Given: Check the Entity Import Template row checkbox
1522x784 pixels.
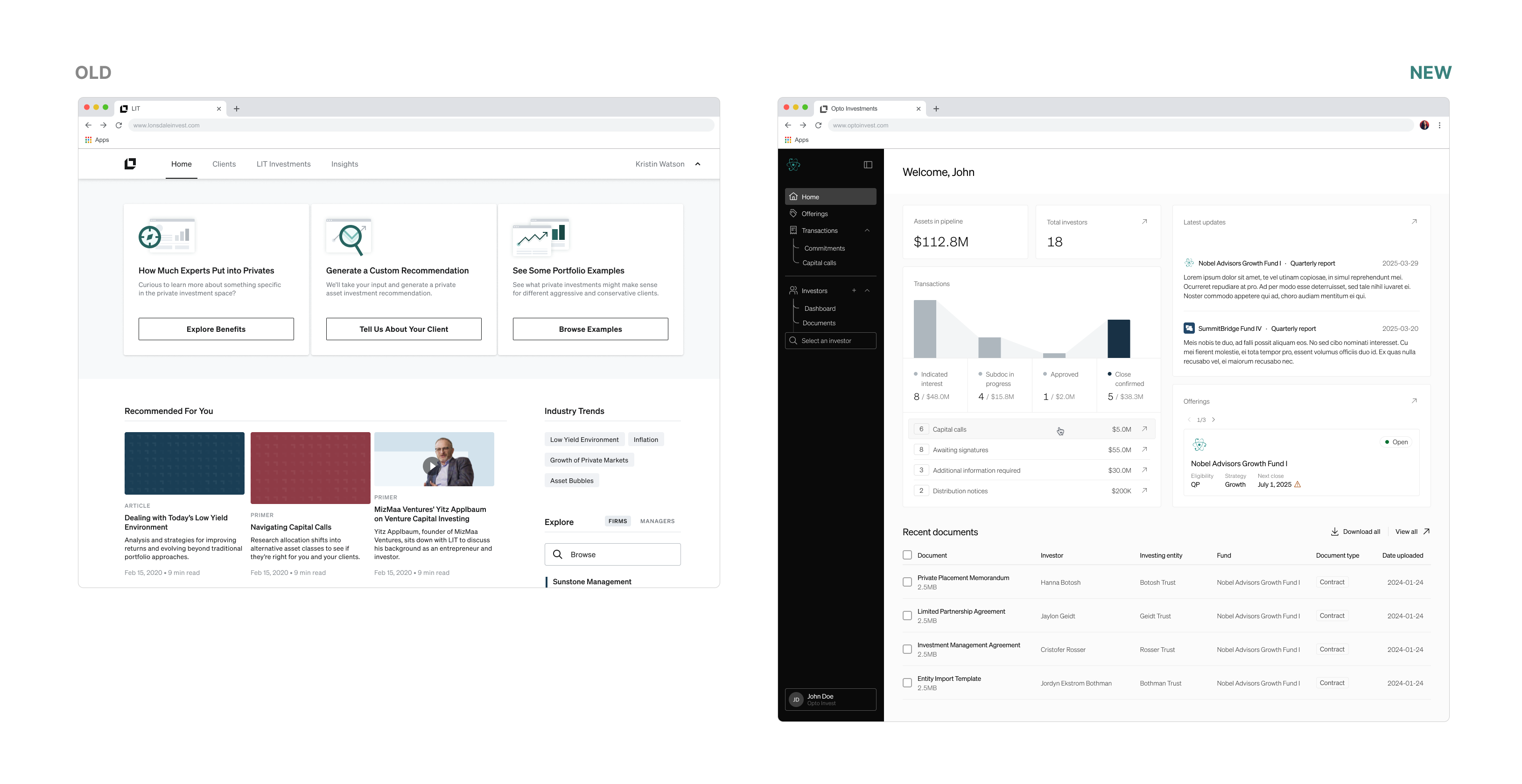Looking at the screenshot, I should point(907,682).
